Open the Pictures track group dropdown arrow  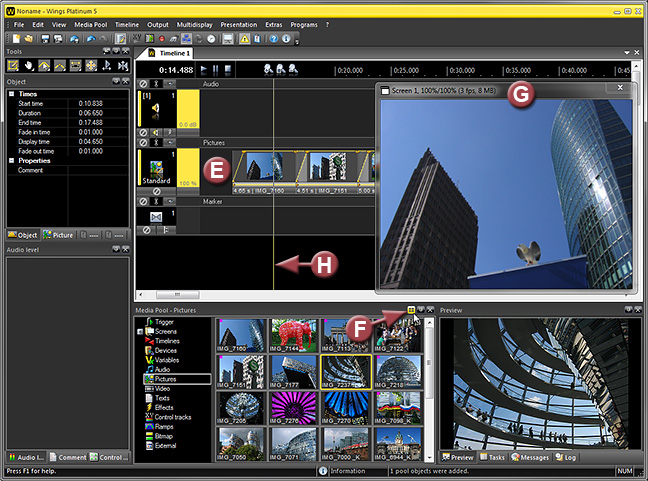click(169, 143)
